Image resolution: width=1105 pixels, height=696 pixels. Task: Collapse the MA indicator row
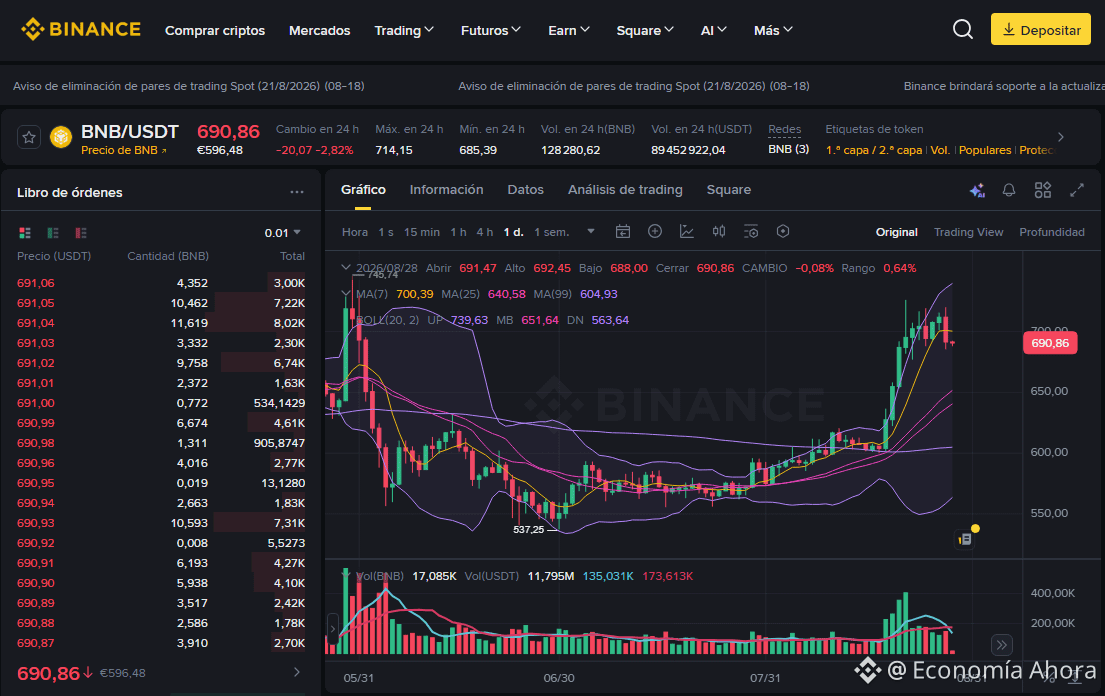345,294
